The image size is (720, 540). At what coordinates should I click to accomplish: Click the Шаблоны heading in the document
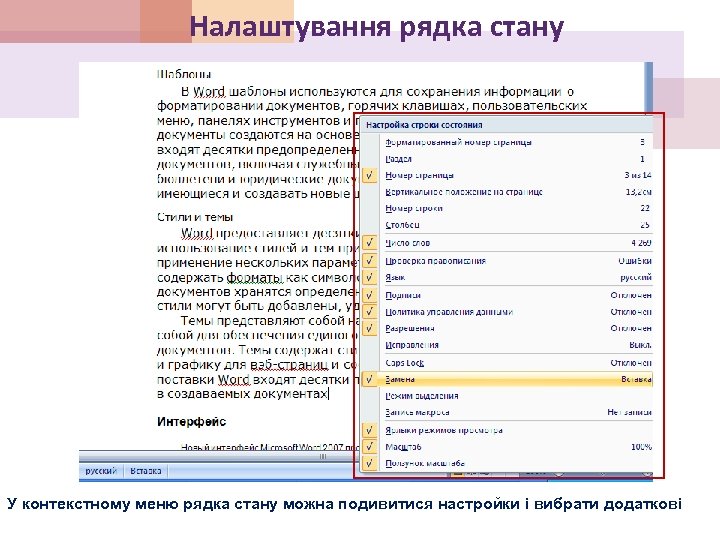point(184,74)
